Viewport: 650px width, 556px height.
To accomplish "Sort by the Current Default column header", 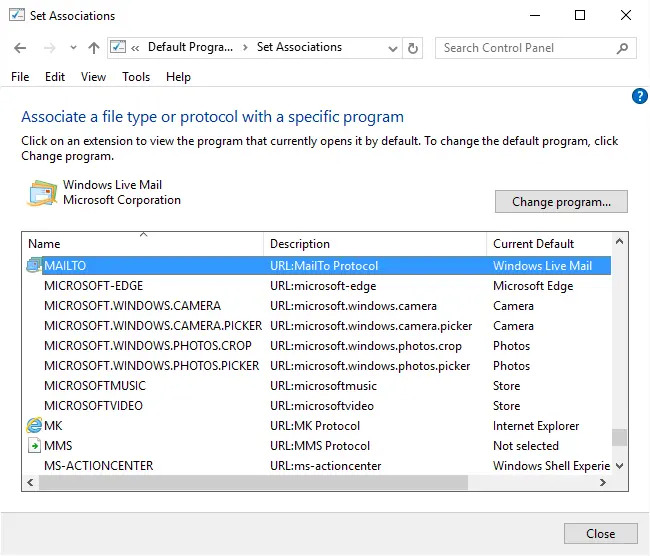I will pos(549,244).
